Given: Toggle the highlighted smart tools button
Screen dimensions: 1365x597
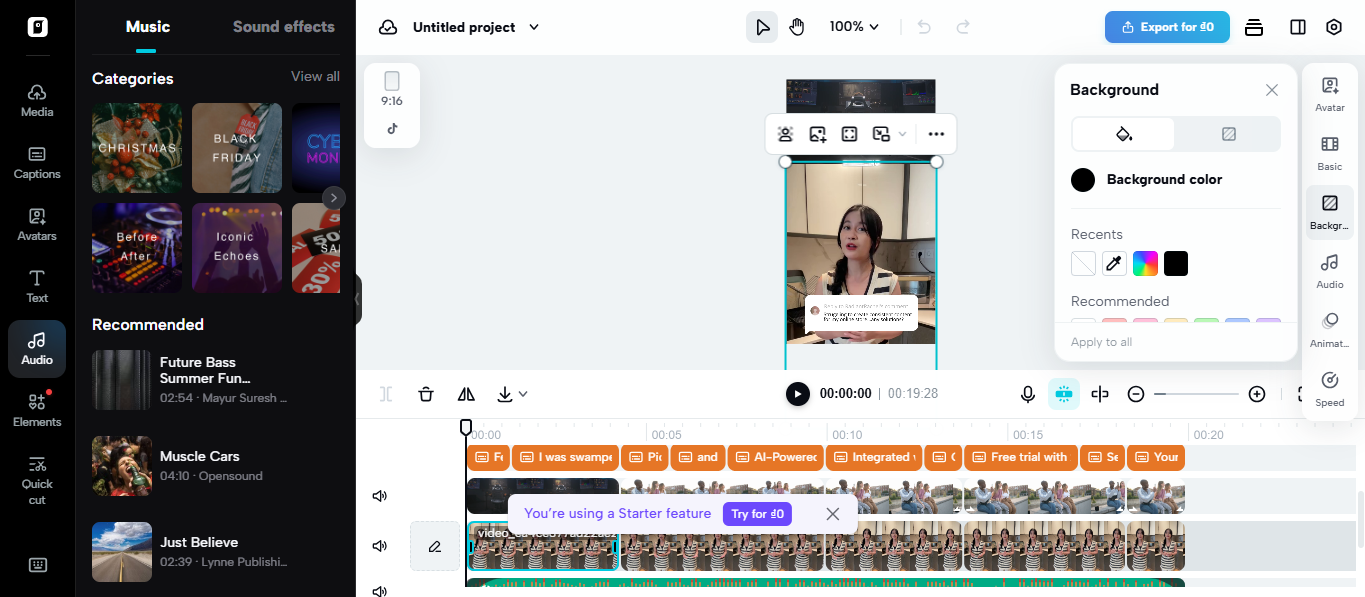Looking at the screenshot, I should [x=1064, y=393].
